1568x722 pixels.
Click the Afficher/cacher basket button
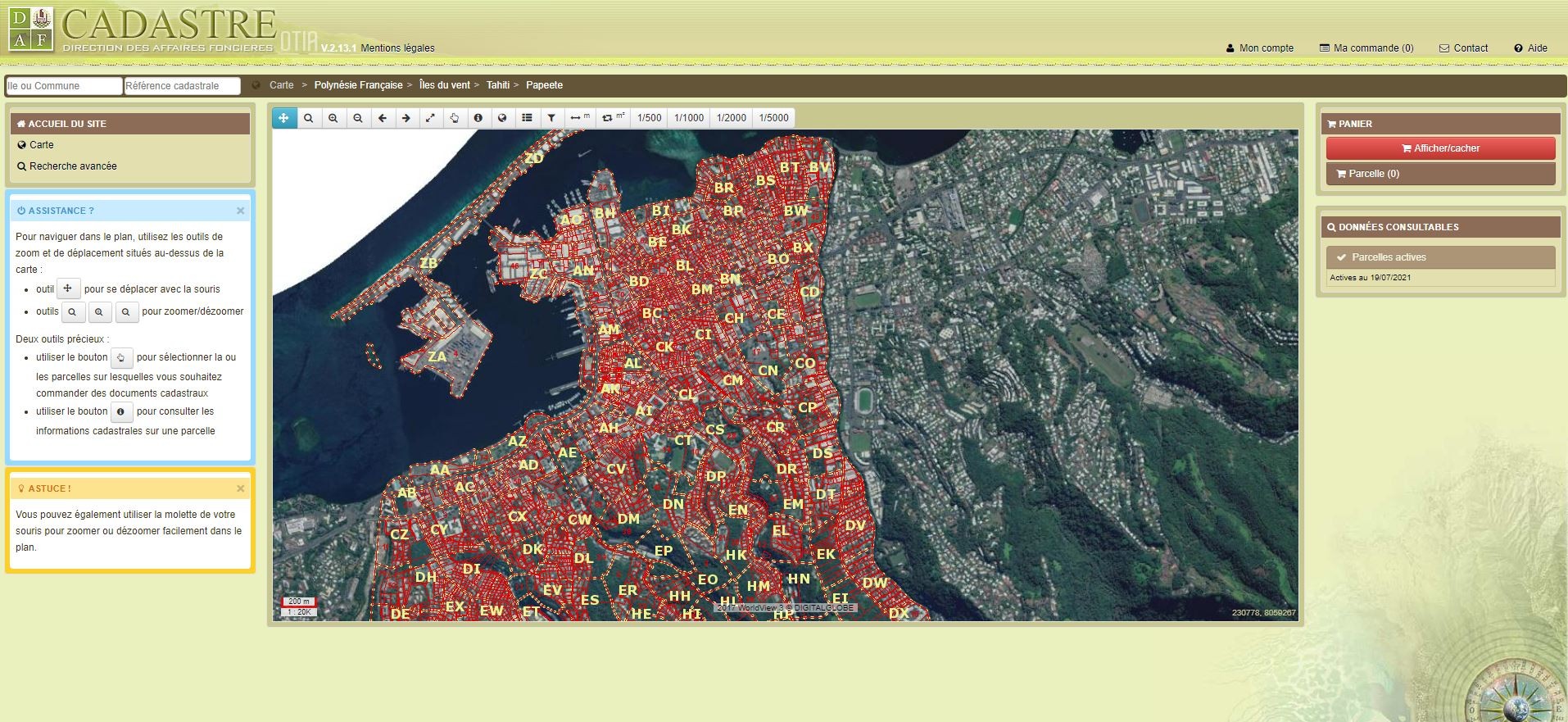pyautogui.click(x=1440, y=148)
